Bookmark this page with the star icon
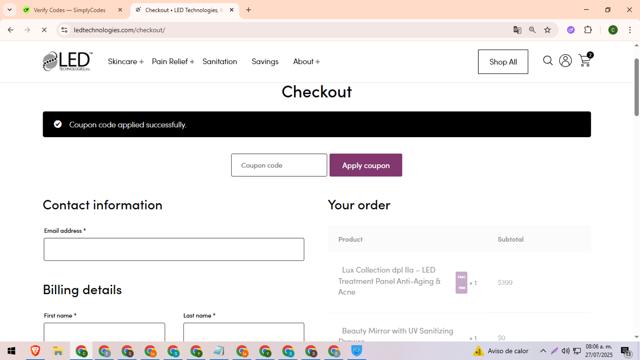 tap(547, 30)
